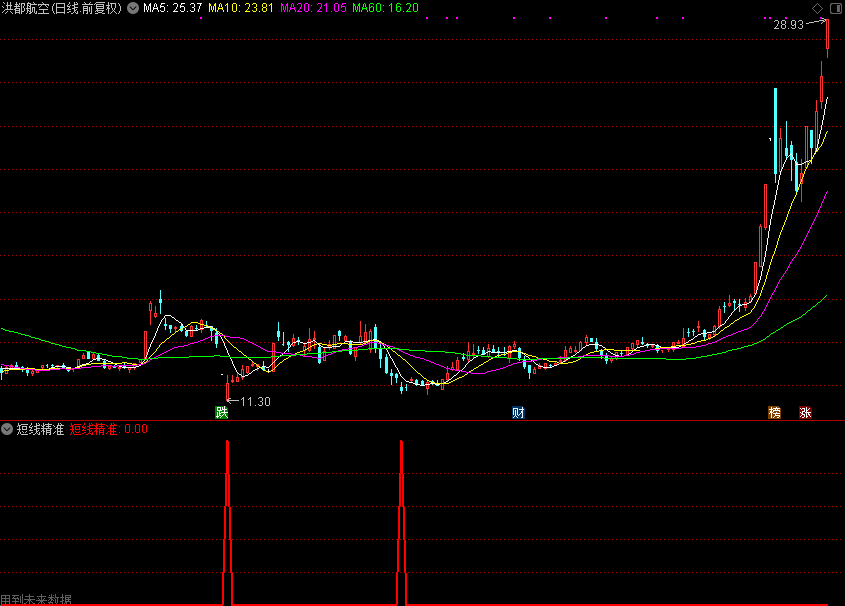The width and height of the screenshot is (845, 606).
Task: Click the MA10: 23.81 value
Action: (x=241, y=8)
